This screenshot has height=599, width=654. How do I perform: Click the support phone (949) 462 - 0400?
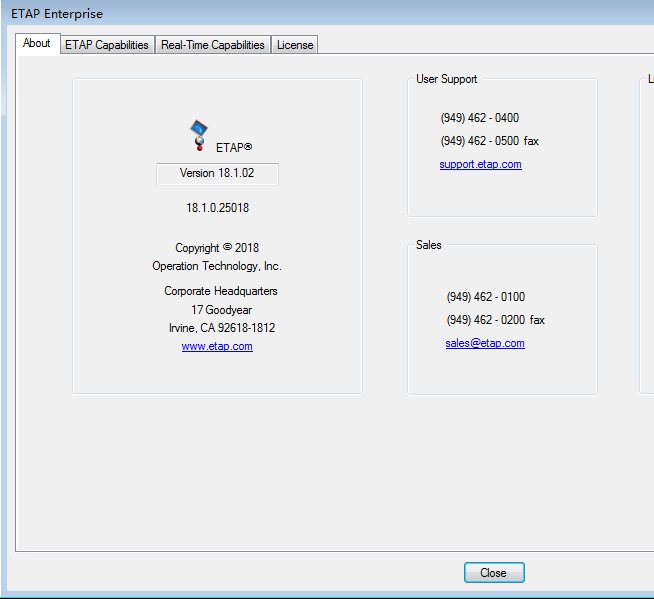[x=480, y=118]
